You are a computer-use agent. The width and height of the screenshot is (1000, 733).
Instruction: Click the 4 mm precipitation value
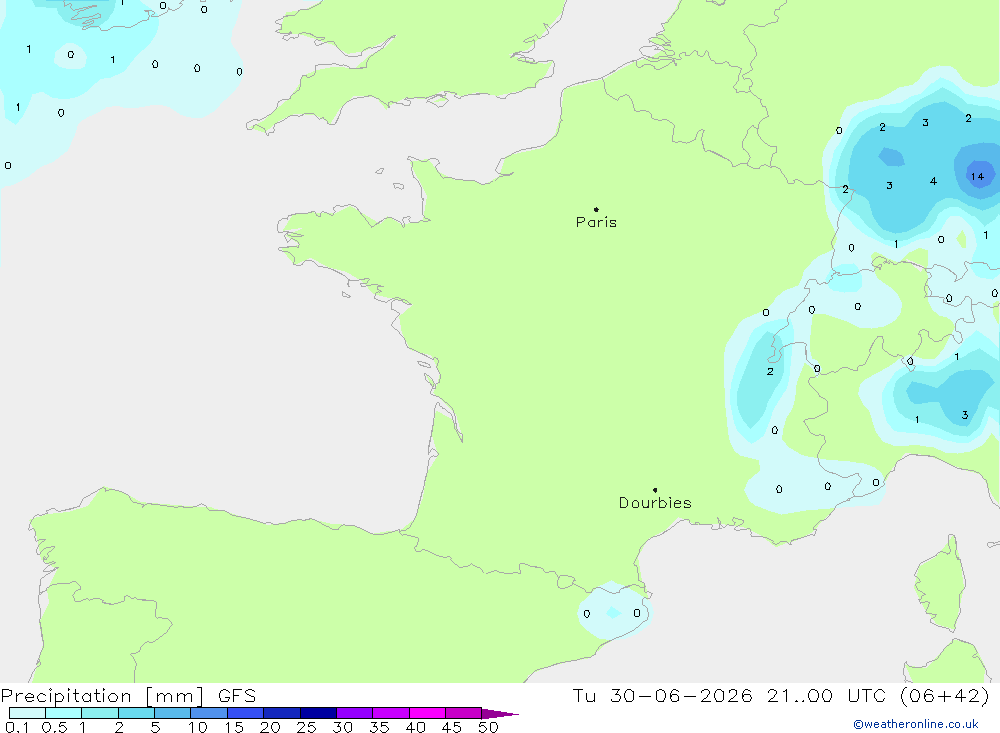point(933,181)
